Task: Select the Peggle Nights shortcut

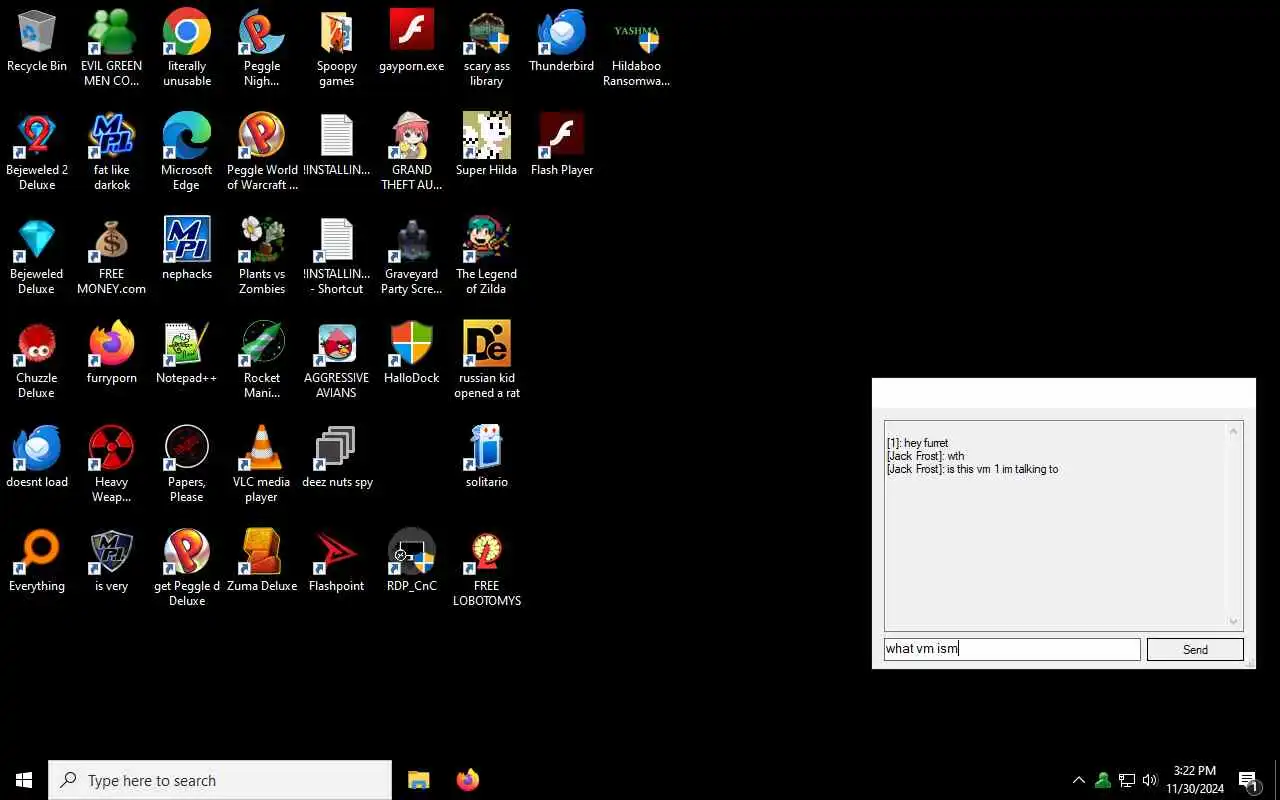Action: pyautogui.click(x=262, y=48)
